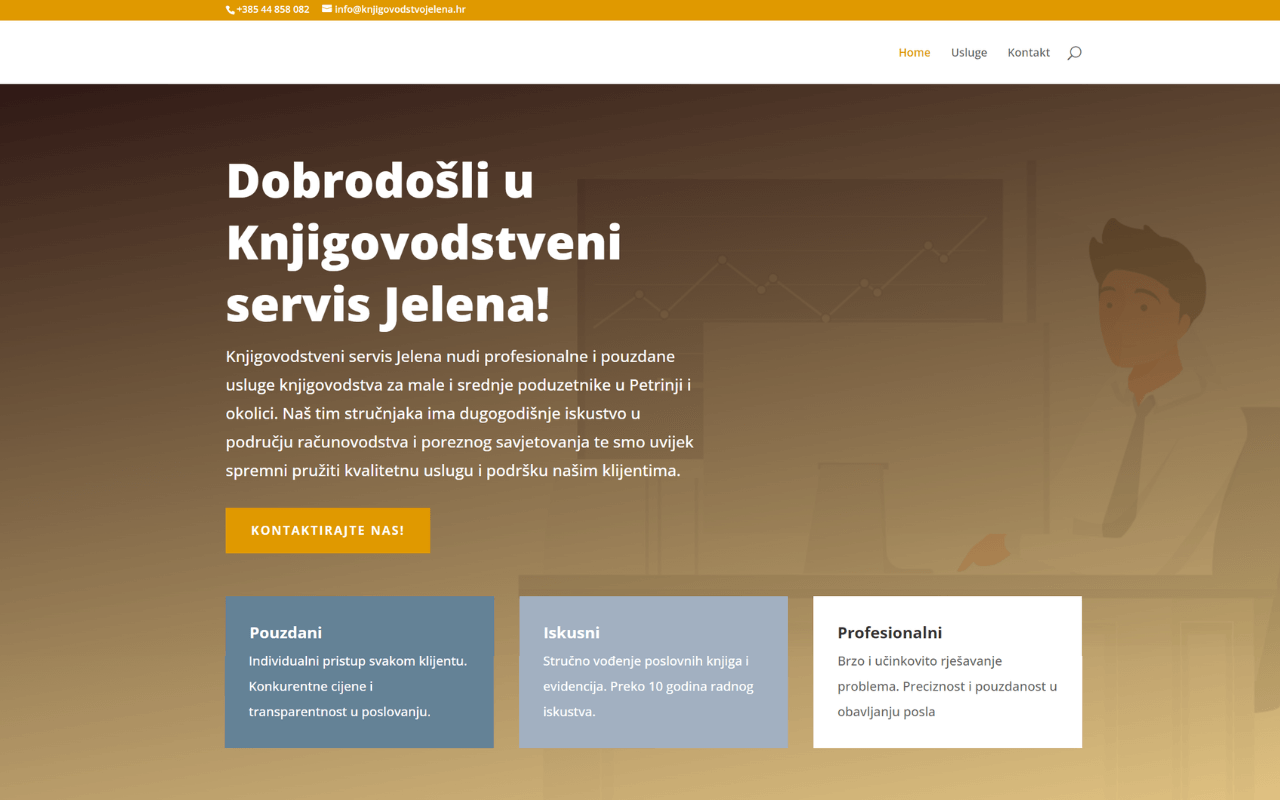Click the envelope icon beside the email address
Viewport: 1280px width, 800px height.
(327, 9)
